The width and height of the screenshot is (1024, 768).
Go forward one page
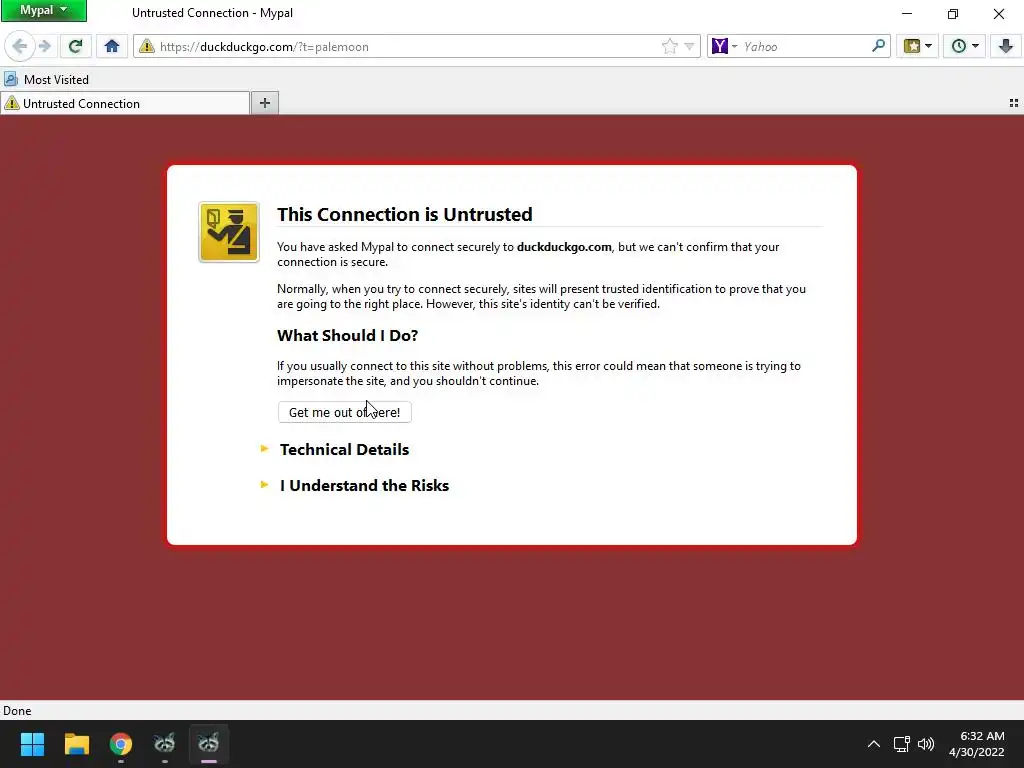44,46
